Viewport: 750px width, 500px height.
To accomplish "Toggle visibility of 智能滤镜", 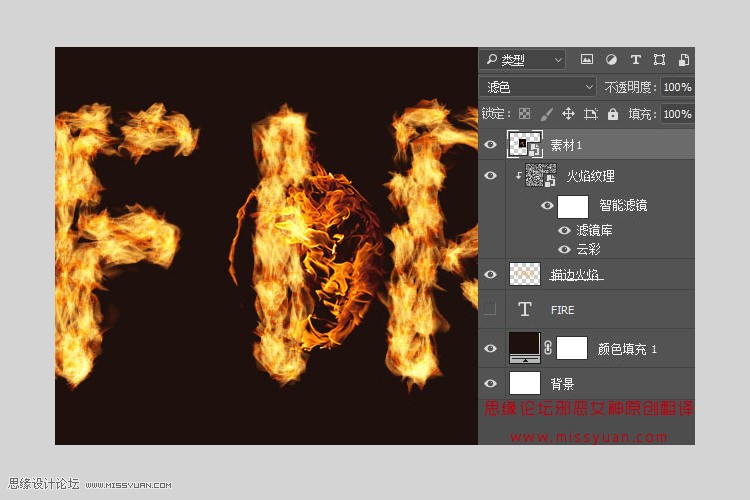I will pyautogui.click(x=547, y=205).
